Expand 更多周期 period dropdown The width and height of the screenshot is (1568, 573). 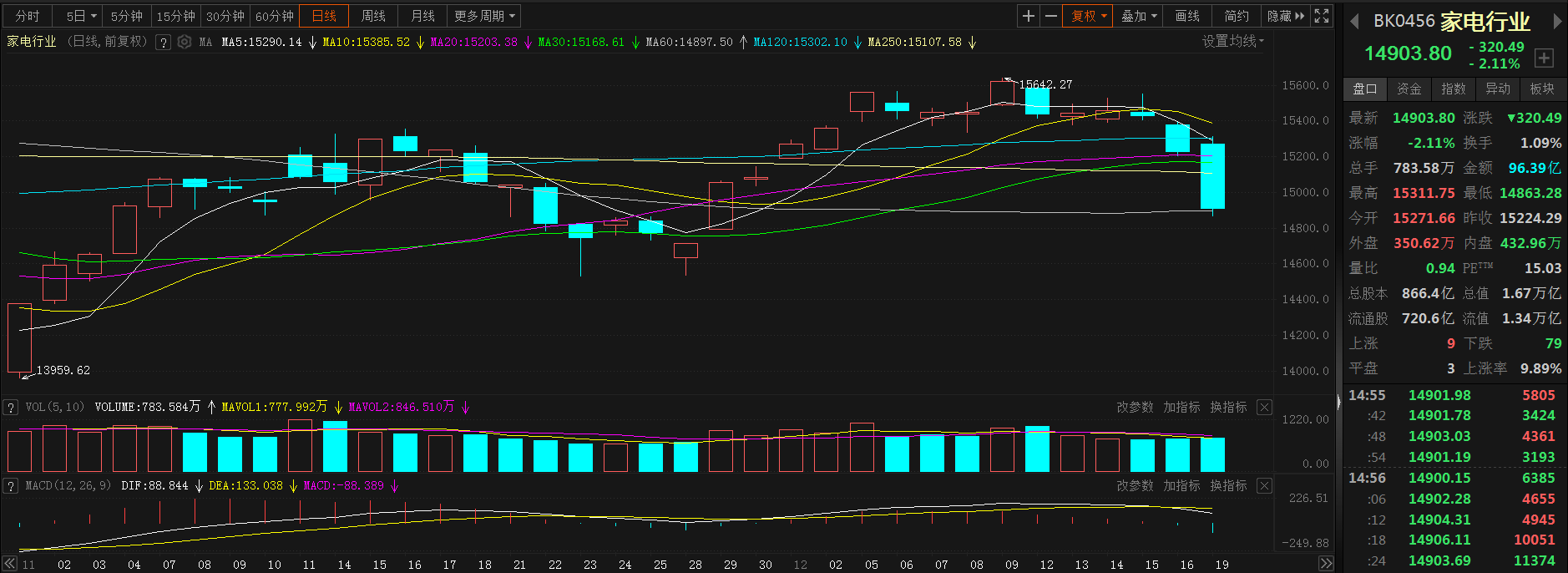coord(485,16)
